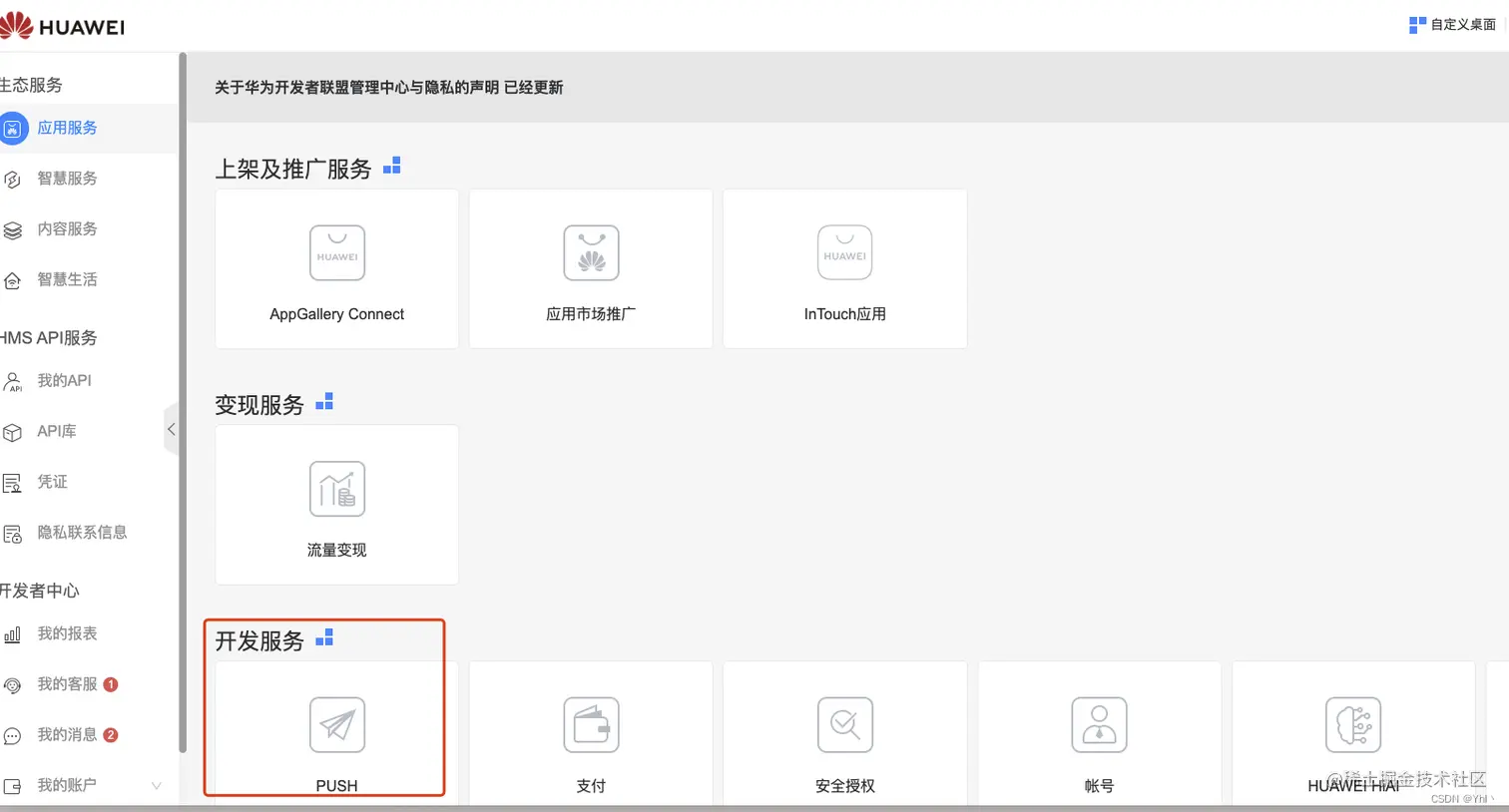Open the HUAWEI HiAI brain icon
This screenshot has width=1509, height=812.
point(1353,724)
